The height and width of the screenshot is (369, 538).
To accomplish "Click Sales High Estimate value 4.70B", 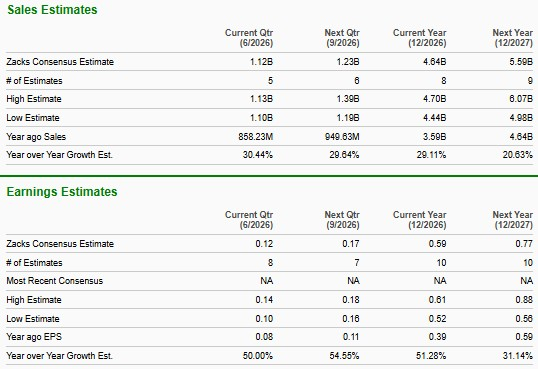I will click(435, 99).
